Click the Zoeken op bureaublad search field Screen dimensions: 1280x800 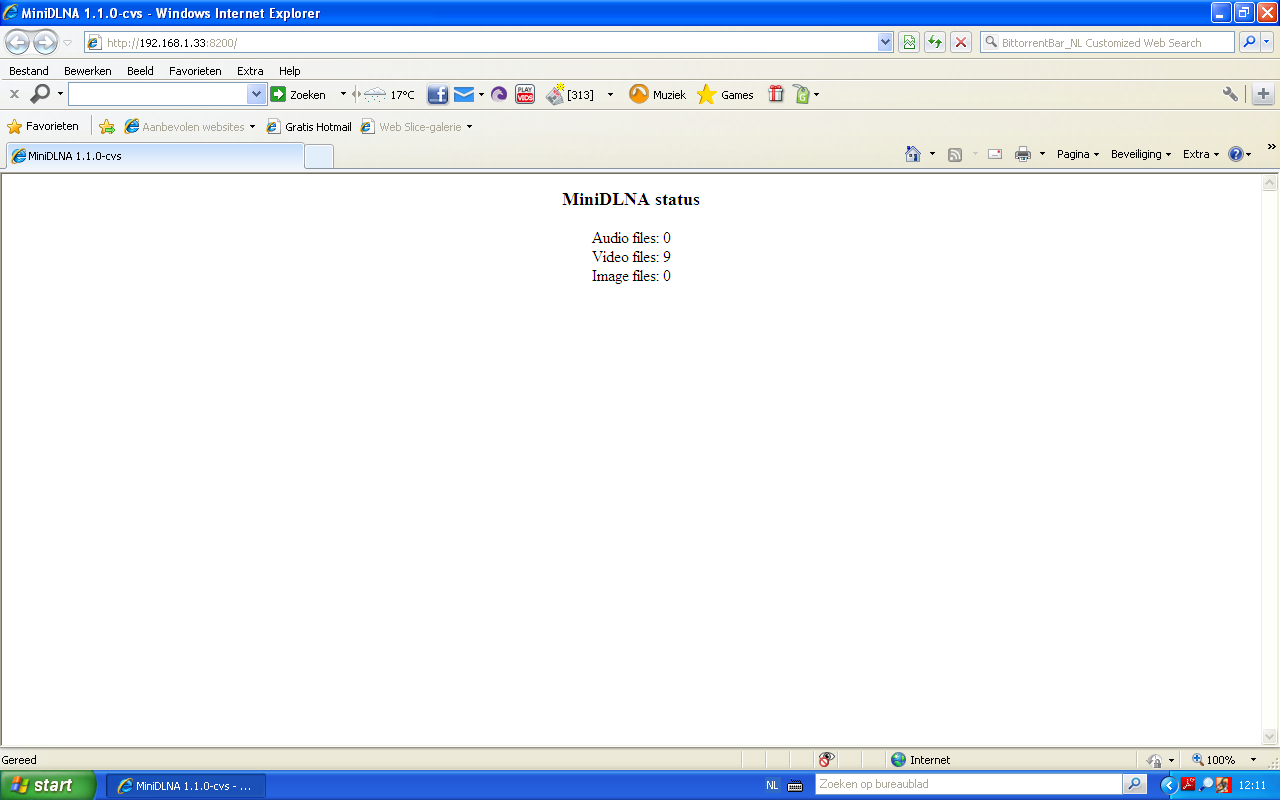[969, 784]
